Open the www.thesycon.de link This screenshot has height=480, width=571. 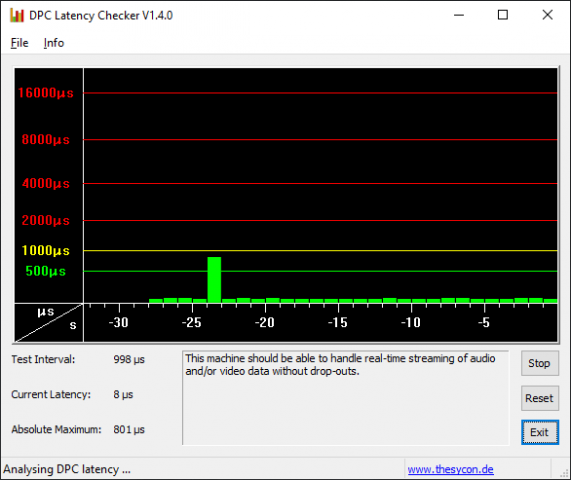pyautogui.click(x=450, y=469)
